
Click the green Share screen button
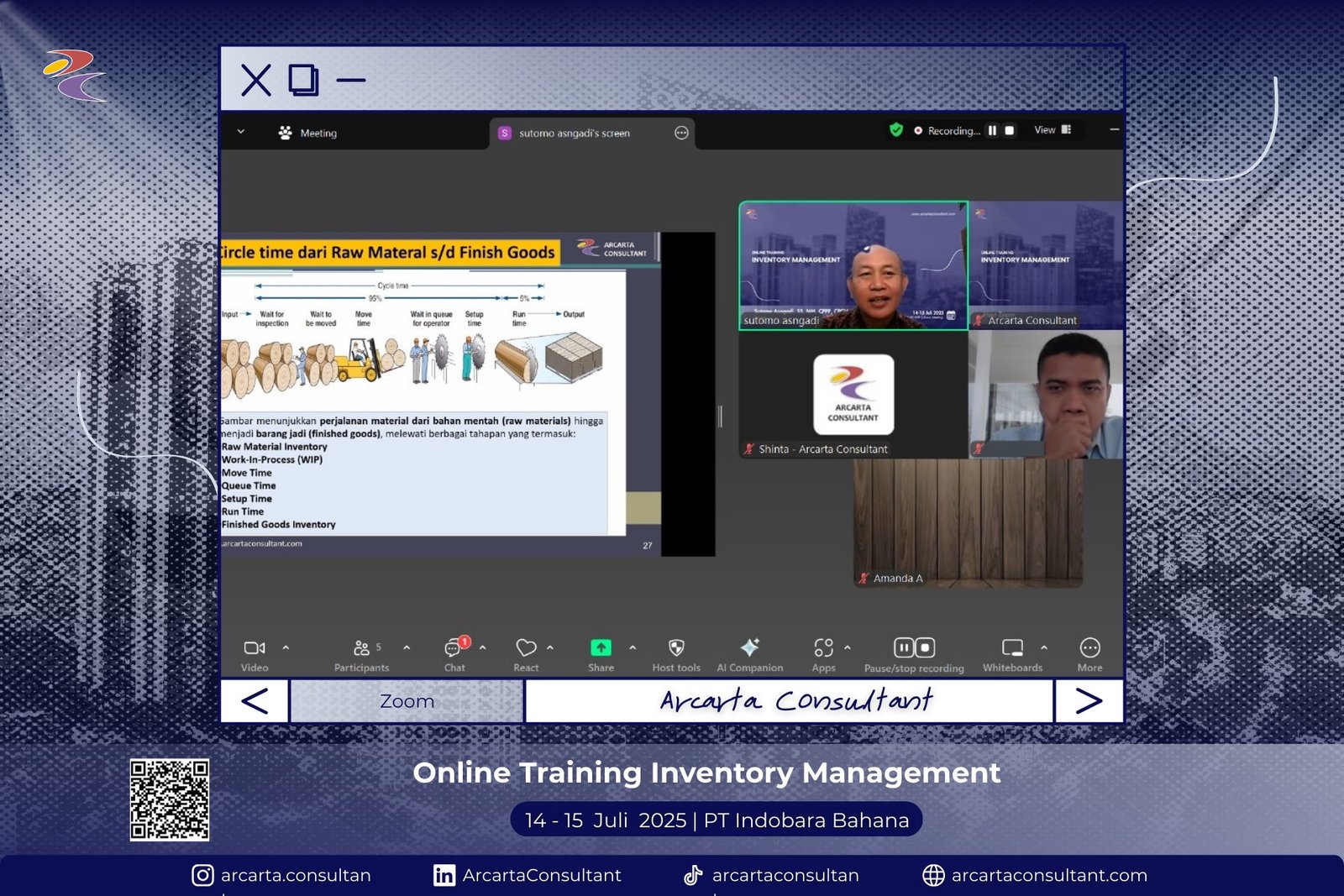pyautogui.click(x=601, y=647)
